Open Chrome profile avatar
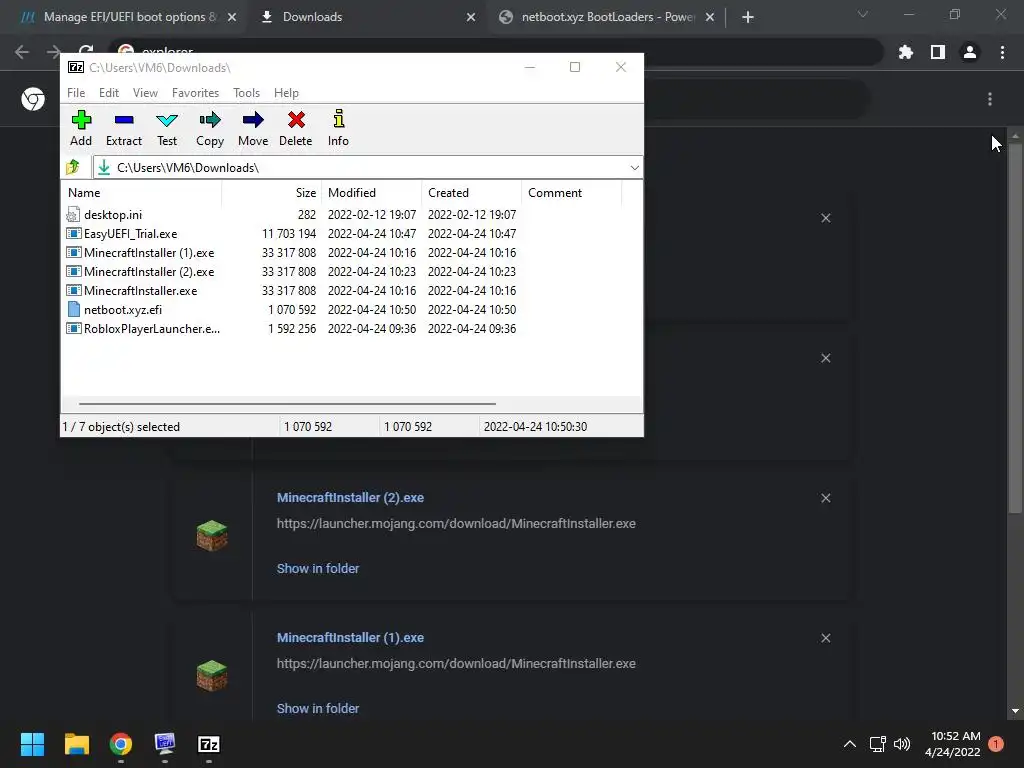1024x768 pixels. click(x=970, y=52)
